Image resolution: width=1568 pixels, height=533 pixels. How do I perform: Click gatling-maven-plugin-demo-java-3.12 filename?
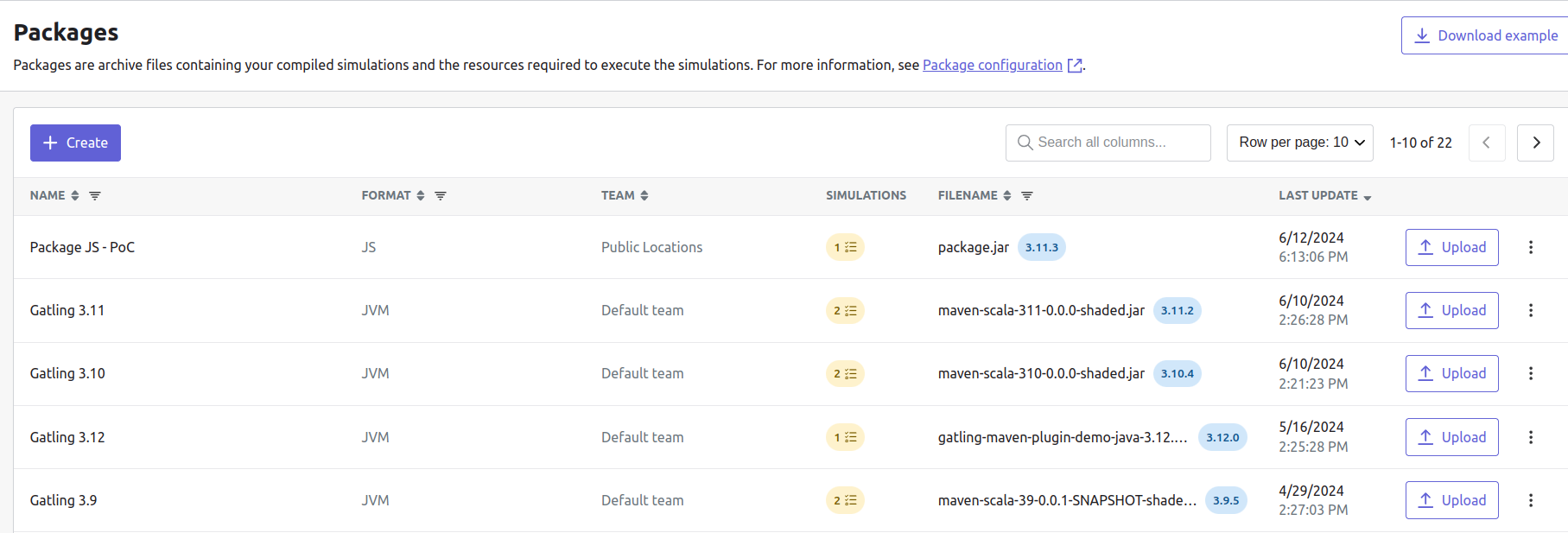1063,437
